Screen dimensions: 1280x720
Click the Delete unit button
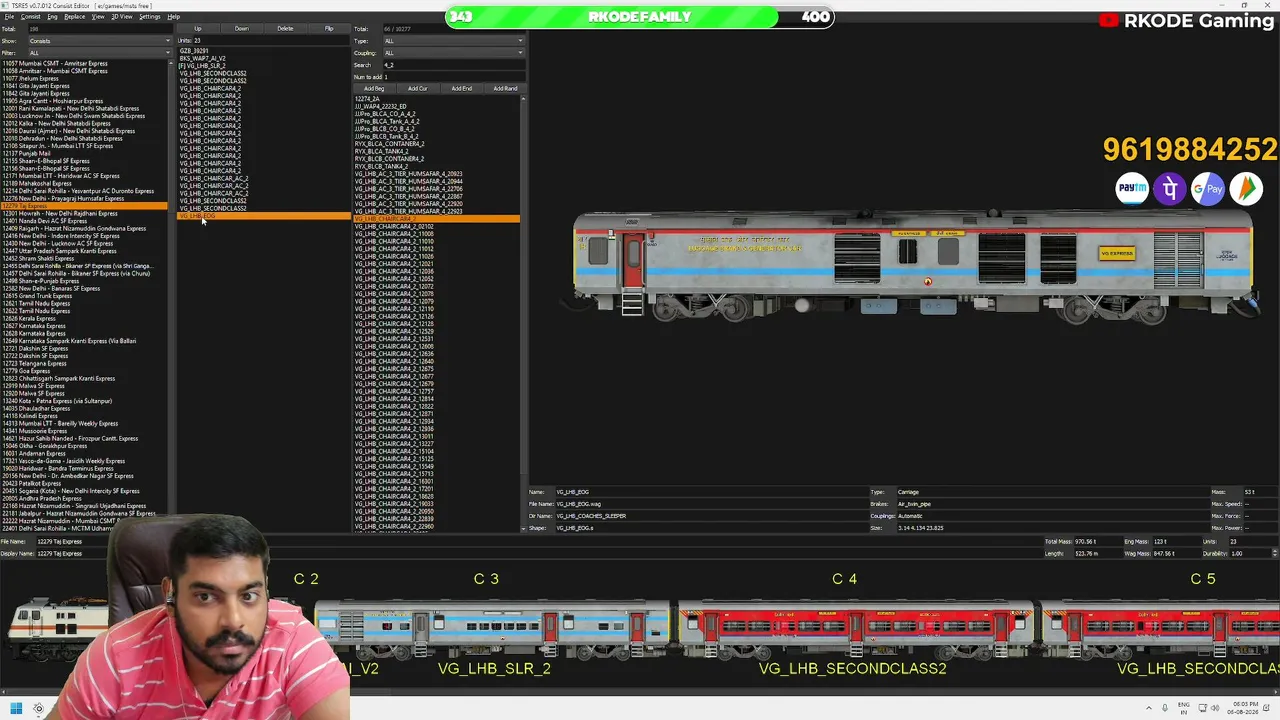click(x=286, y=29)
